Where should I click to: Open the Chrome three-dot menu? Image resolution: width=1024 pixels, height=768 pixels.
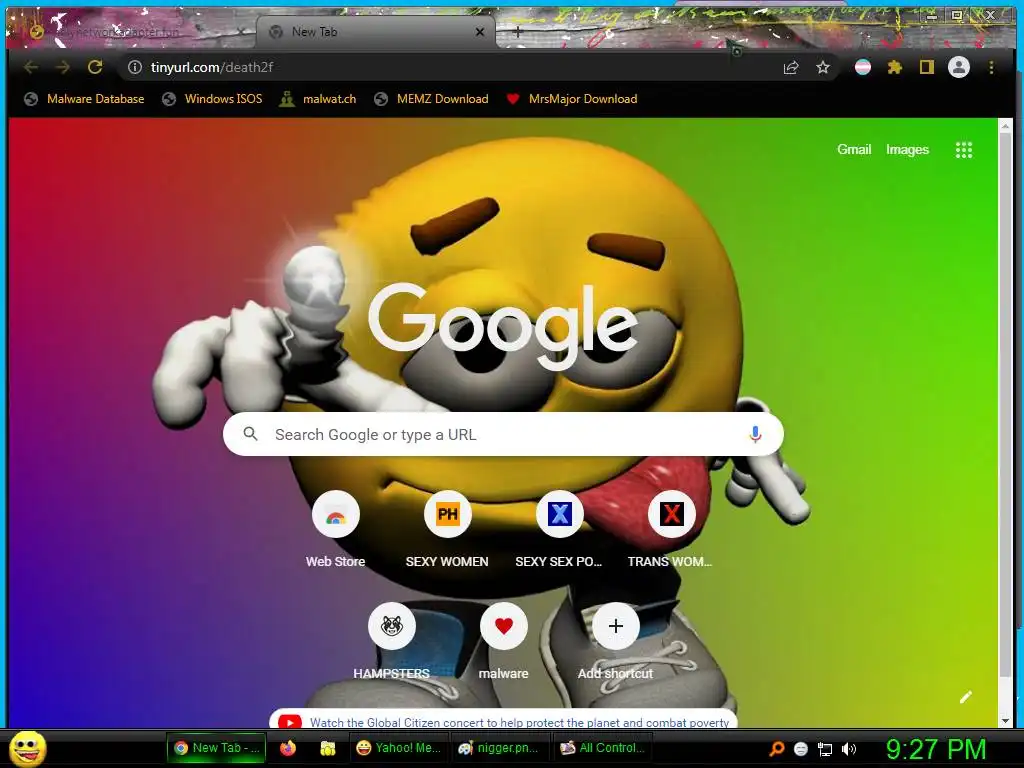(x=991, y=67)
